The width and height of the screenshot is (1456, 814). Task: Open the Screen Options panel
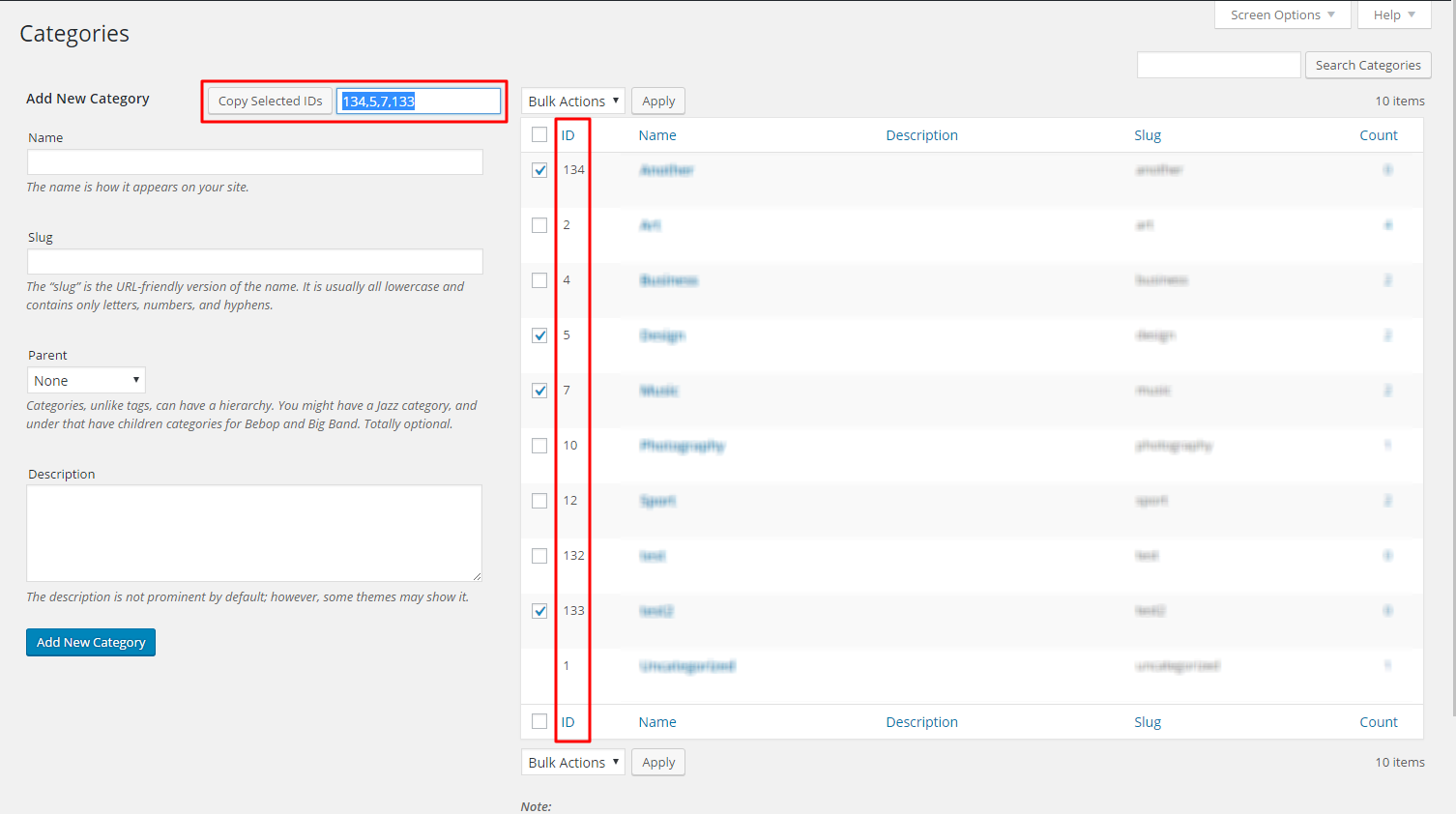[x=1282, y=15]
